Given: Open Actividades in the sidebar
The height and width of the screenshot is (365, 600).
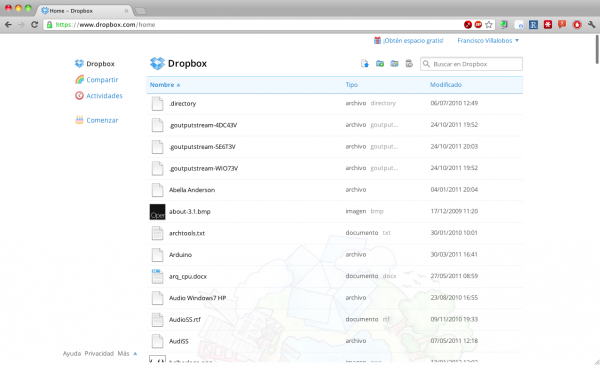Looking at the screenshot, I should click(x=99, y=96).
